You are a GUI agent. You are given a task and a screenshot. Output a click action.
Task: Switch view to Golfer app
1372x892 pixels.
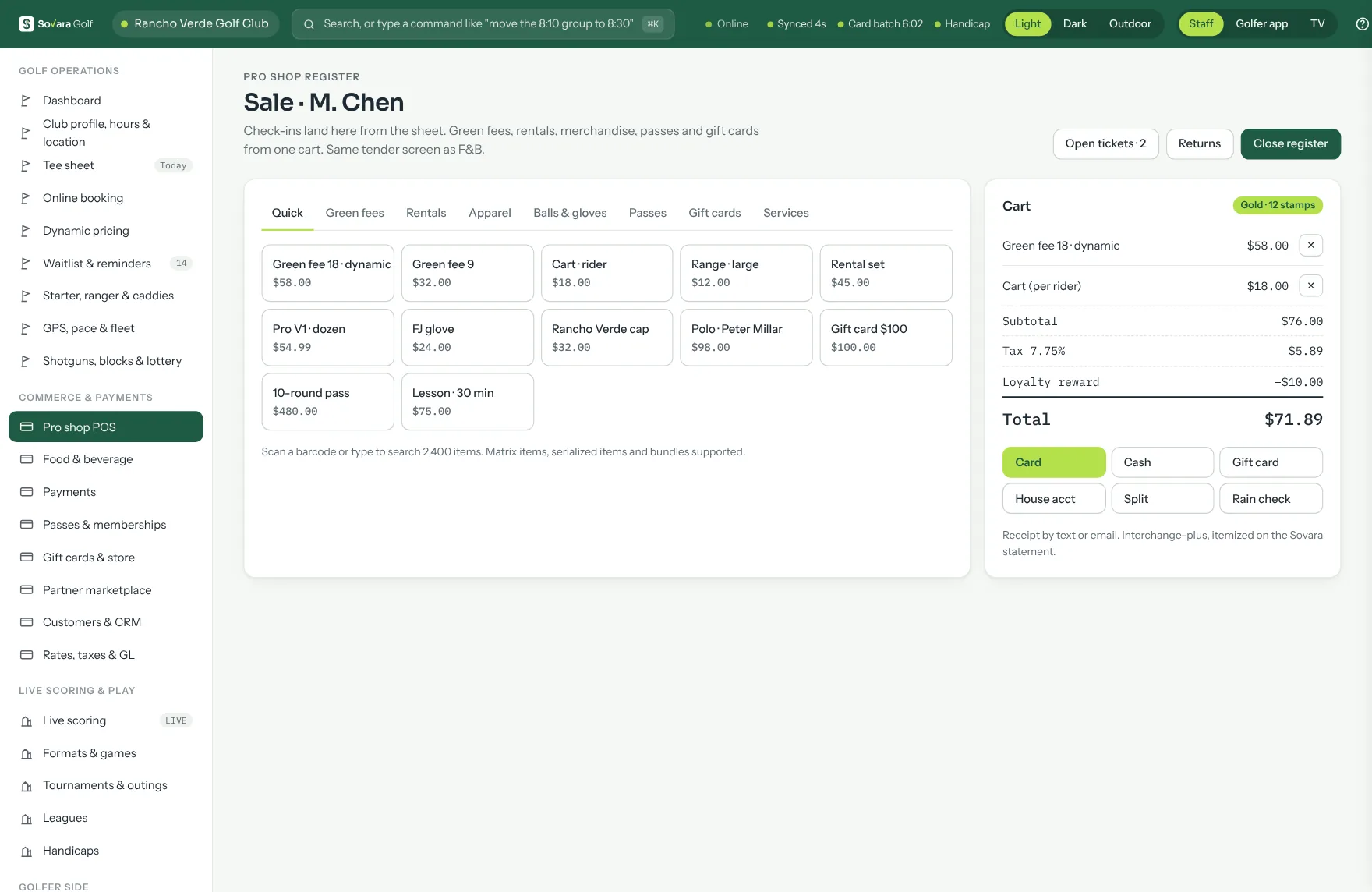point(1261,24)
